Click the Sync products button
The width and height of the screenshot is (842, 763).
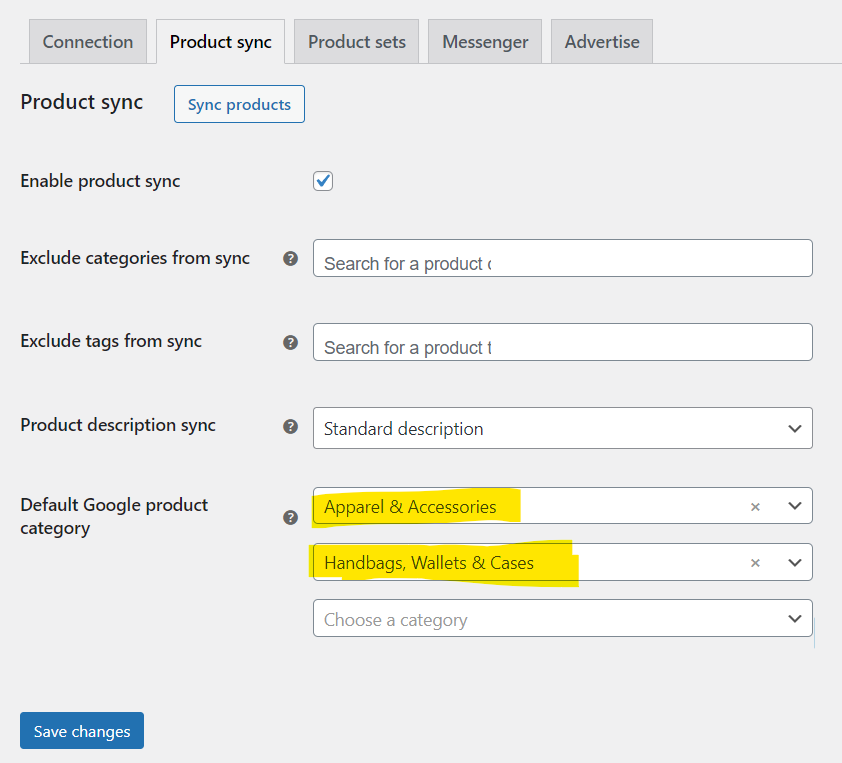point(239,104)
